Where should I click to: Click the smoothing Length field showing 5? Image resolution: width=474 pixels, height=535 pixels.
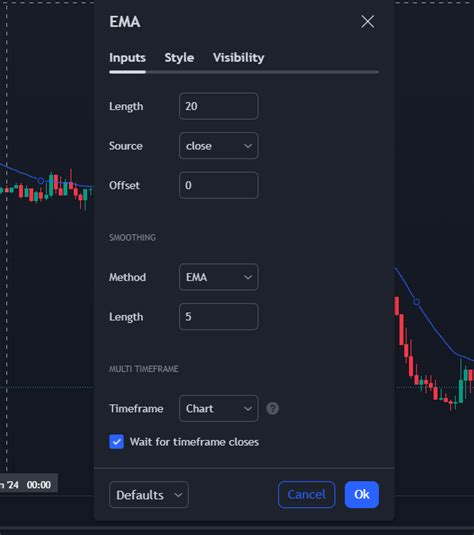[x=218, y=317]
